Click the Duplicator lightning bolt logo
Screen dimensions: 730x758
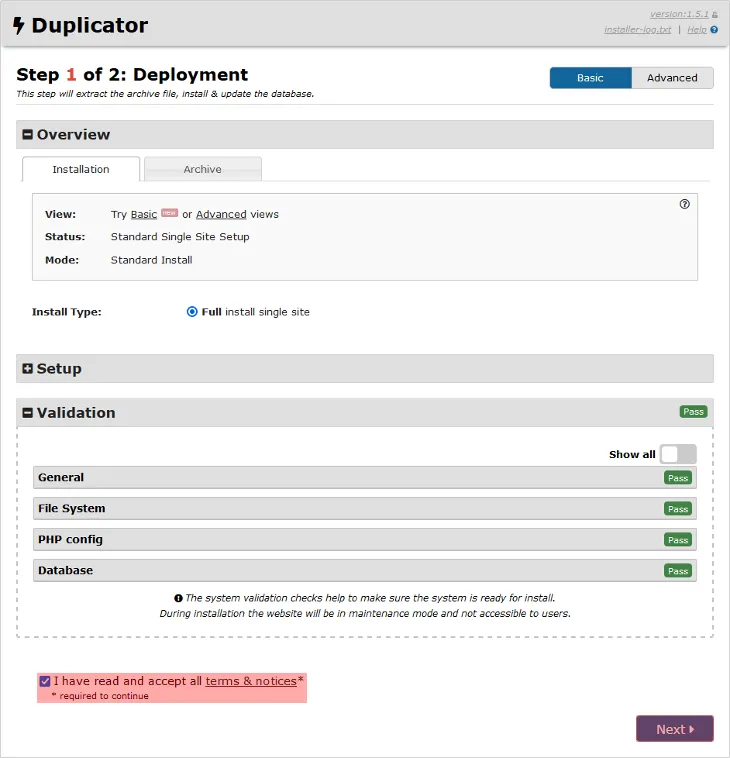click(x=18, y=26)
